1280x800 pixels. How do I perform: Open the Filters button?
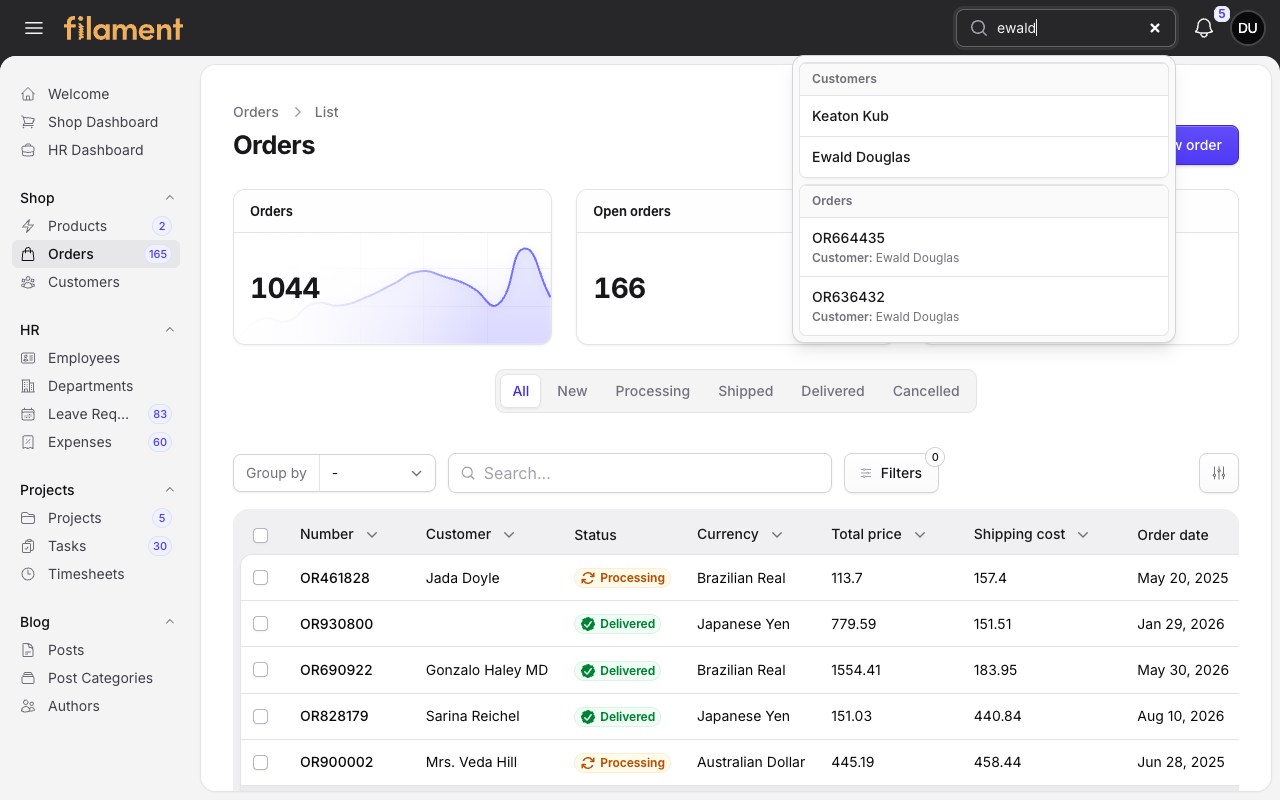click(891, 473)
